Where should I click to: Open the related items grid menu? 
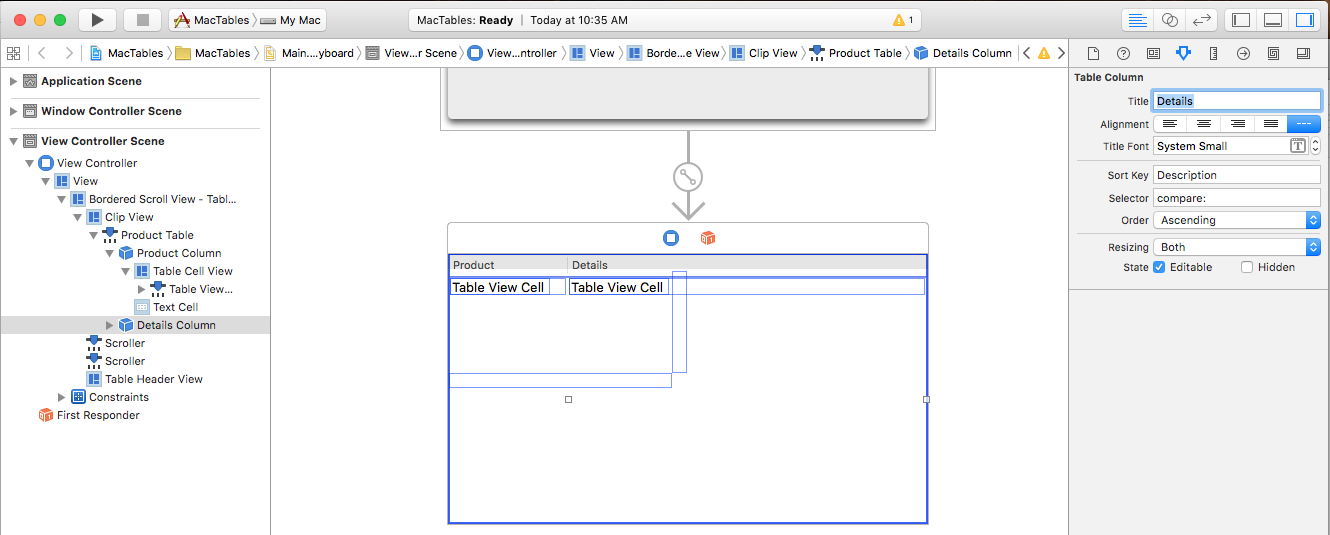click(x=14, y=53)
